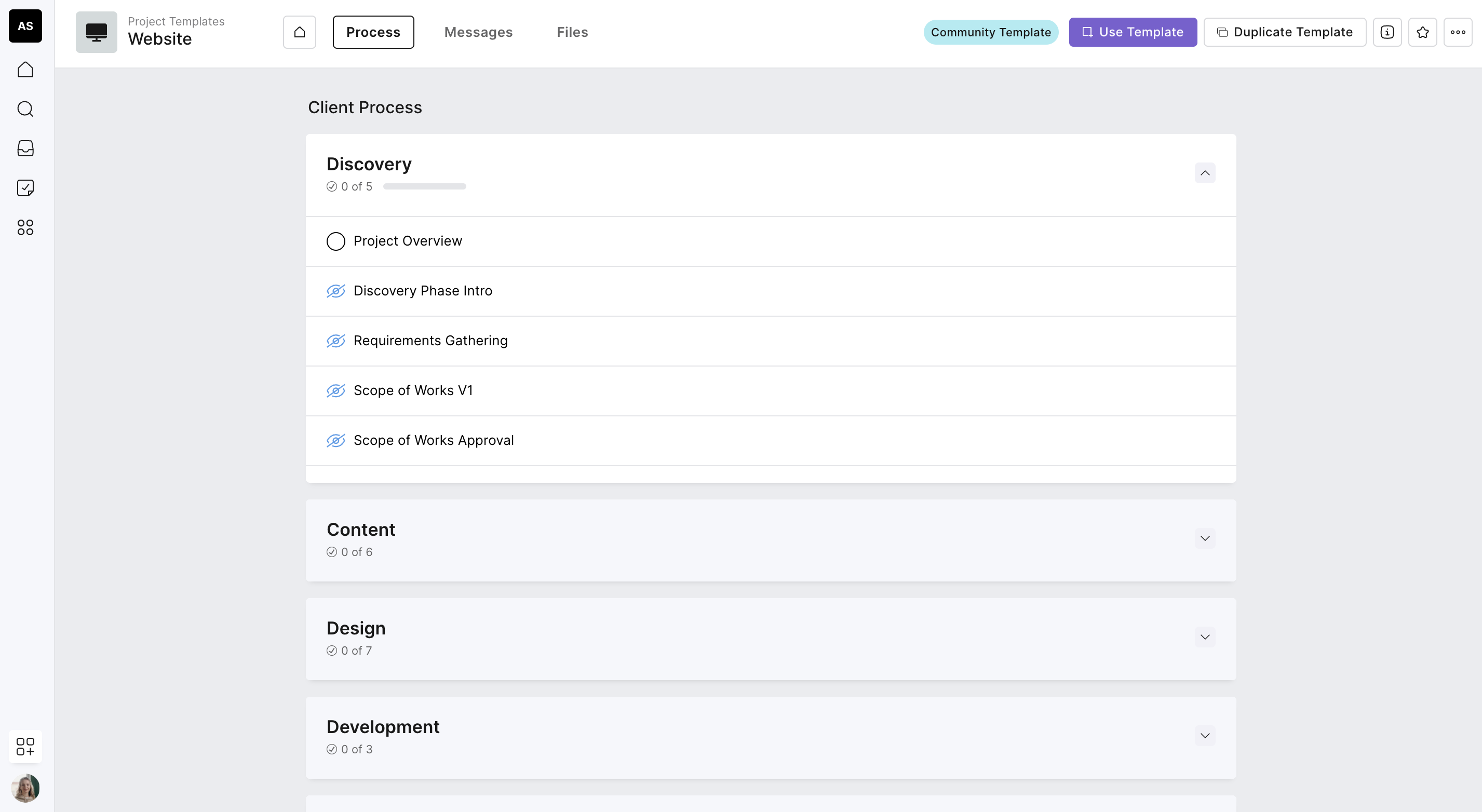
Task: Click the info icon in top bar
Action: (1387, 32)
